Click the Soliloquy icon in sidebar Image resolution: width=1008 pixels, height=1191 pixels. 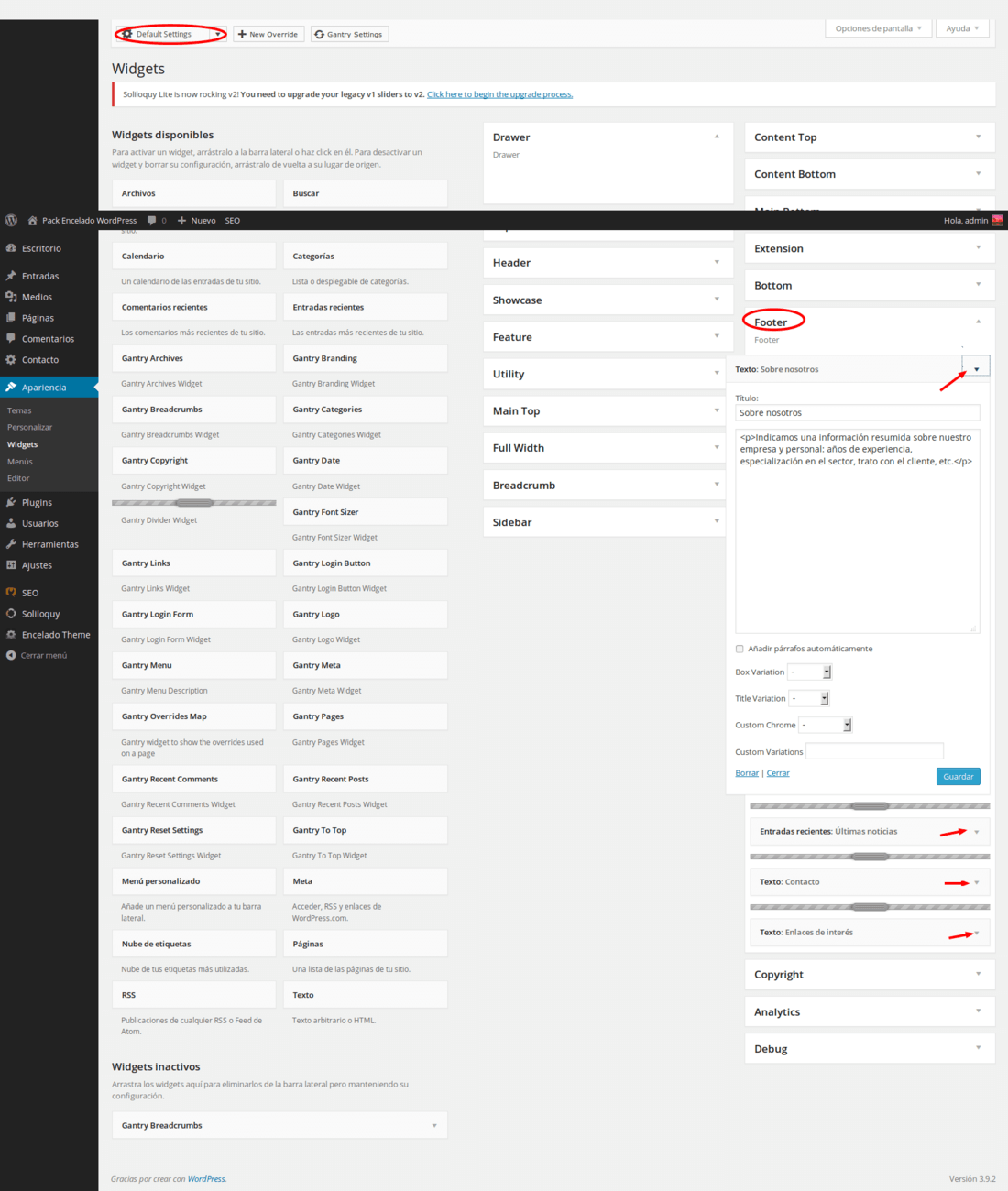click(x=11, y=614)
